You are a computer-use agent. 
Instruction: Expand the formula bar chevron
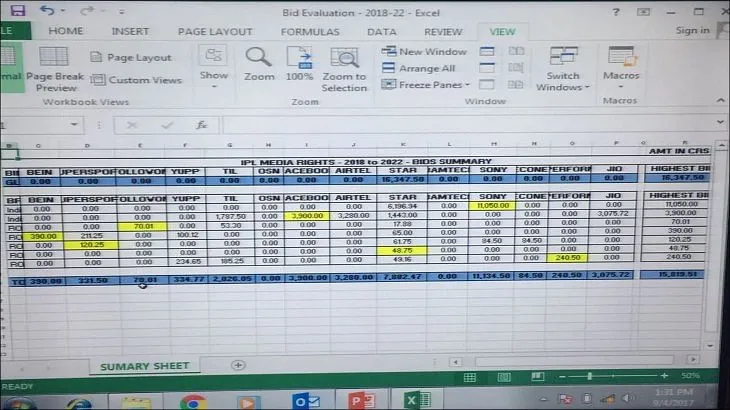click(x=720, y=122)
